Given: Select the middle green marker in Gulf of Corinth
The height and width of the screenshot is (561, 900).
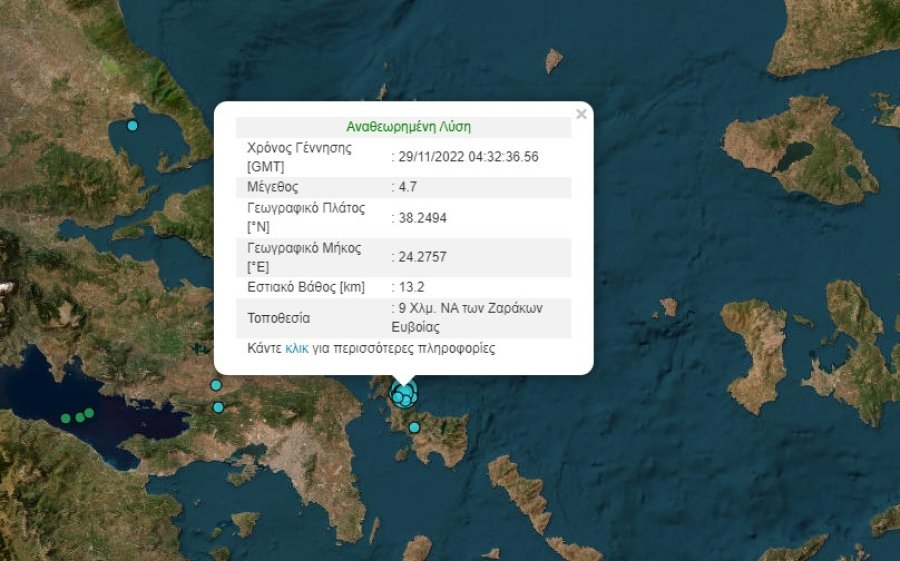Looking at the screenshot, I should [80, 417].
